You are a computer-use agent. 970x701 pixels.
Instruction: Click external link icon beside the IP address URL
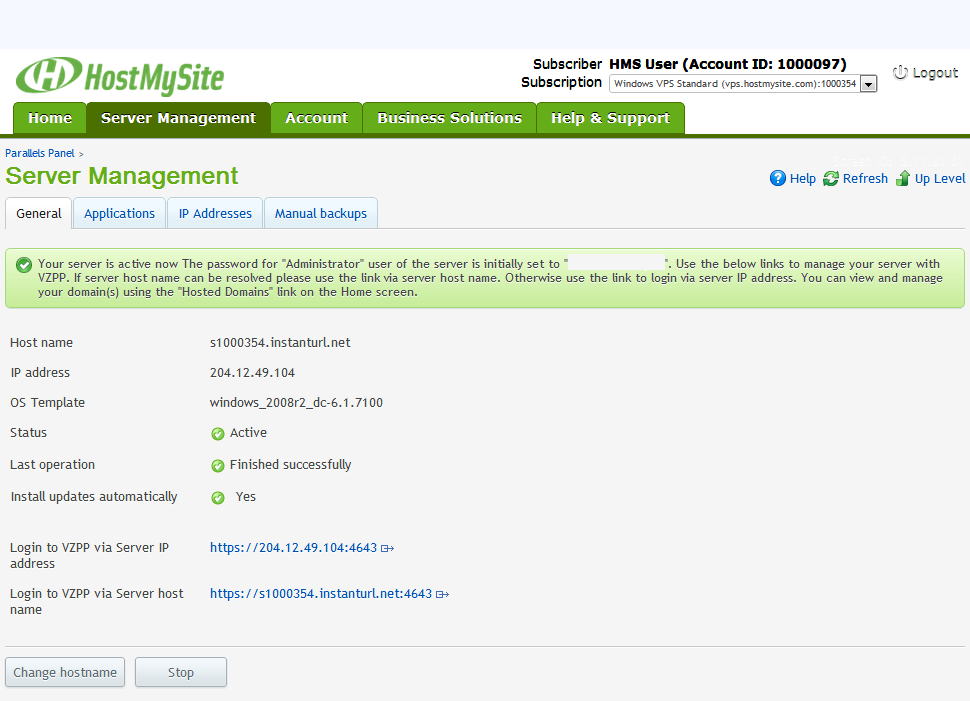coord(387,548)
